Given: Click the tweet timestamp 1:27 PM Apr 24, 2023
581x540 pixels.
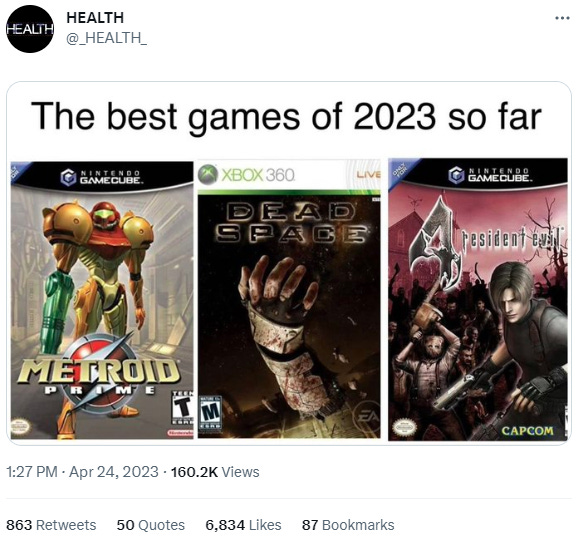Looking at the screenshot, I should point(82,472).
